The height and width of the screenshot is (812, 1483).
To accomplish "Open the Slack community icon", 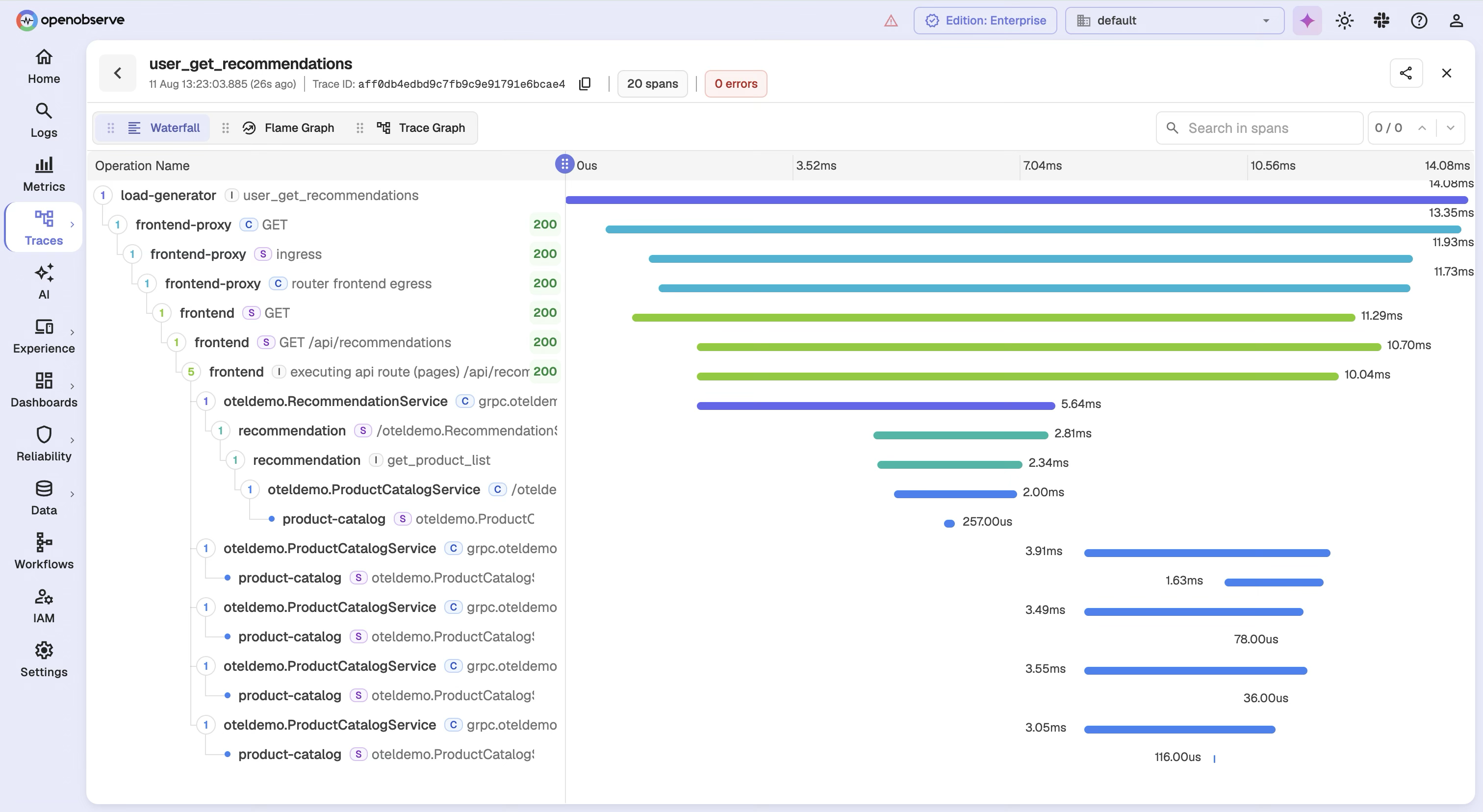I will pos(1381,21).
